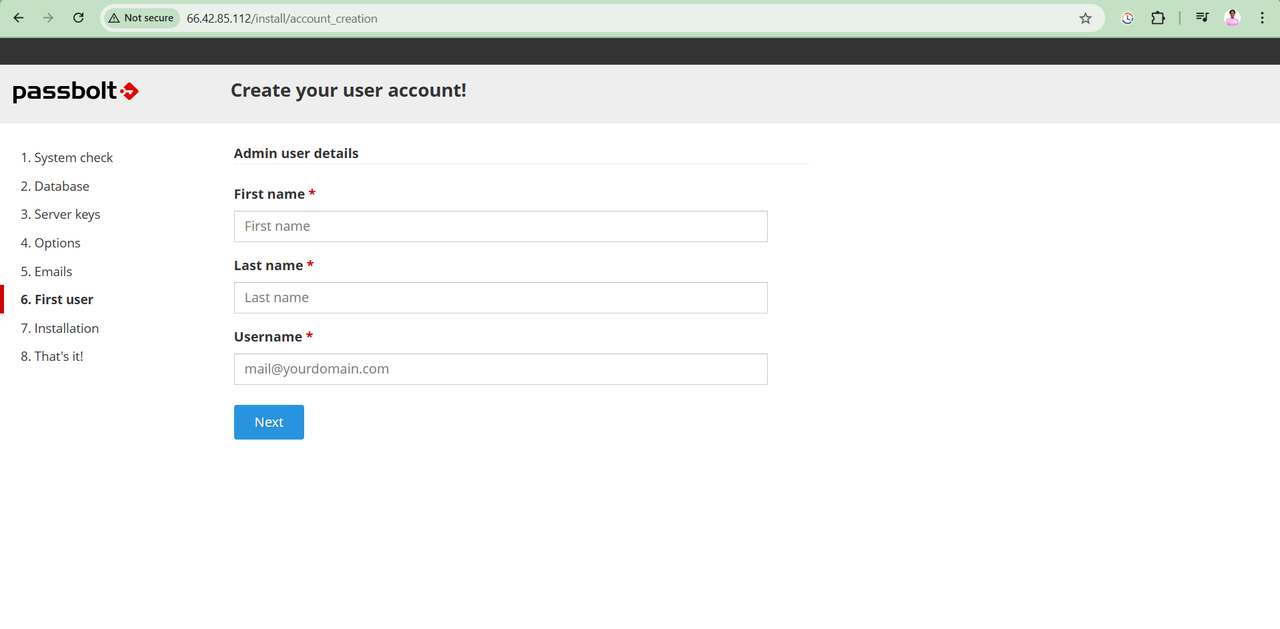1280x629 pixels.
Task: Go back with the browser back arrow
Action: [18, 18]
